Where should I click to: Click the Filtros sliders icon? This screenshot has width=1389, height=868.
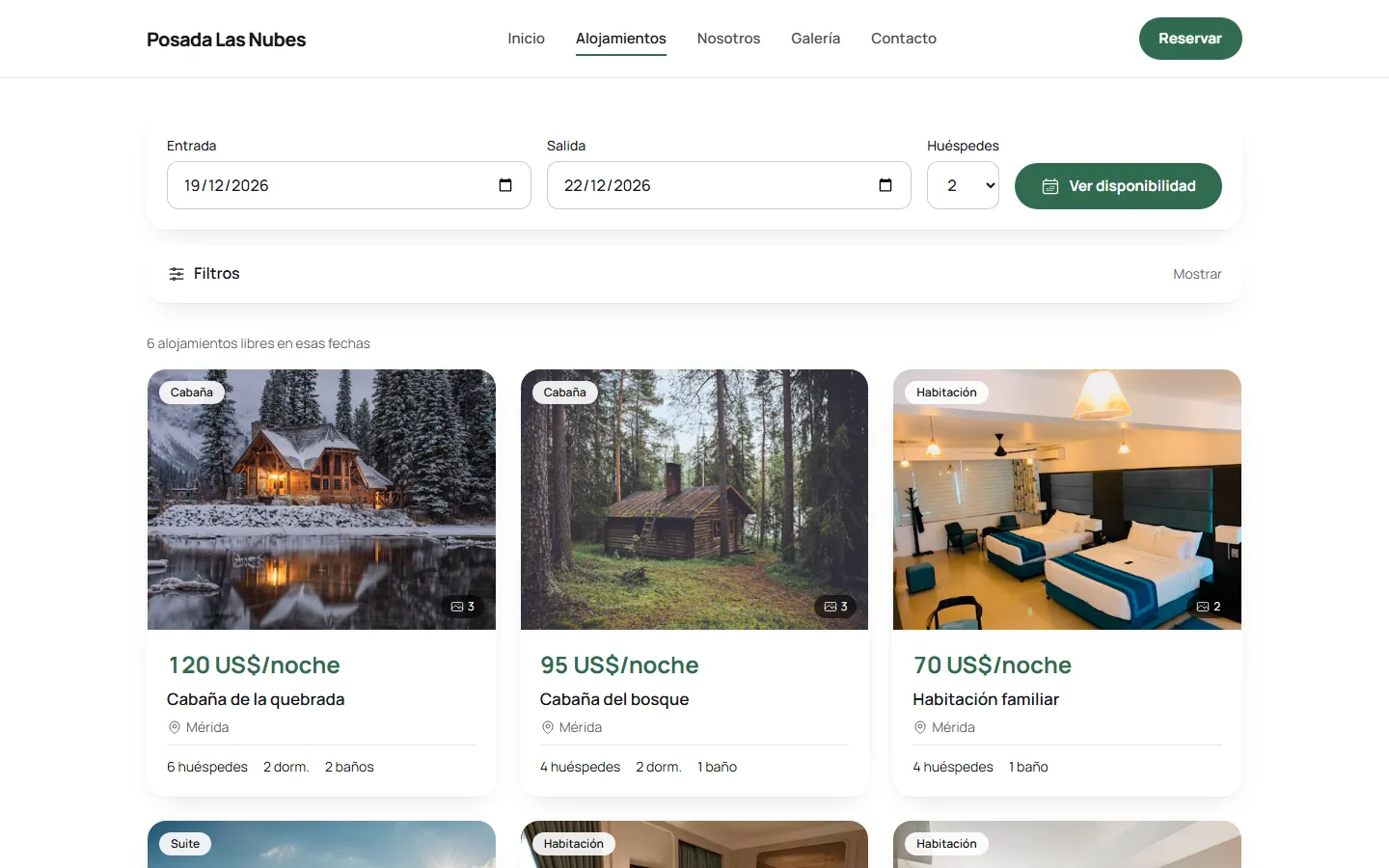(177, 274)
